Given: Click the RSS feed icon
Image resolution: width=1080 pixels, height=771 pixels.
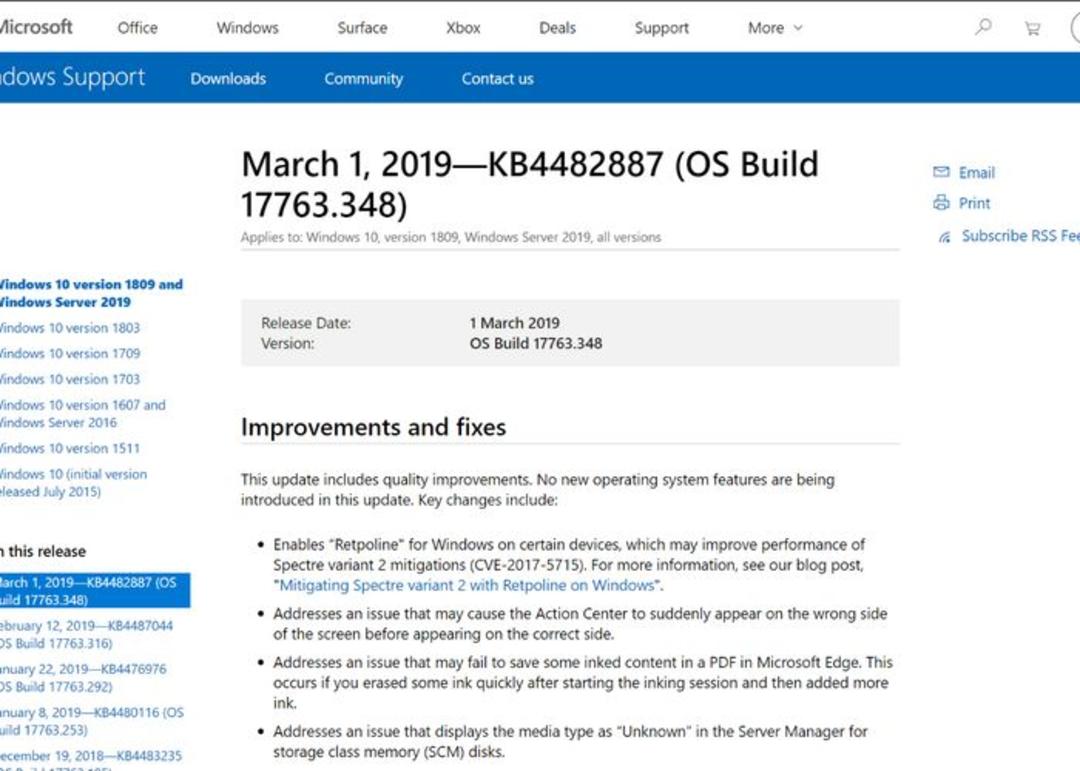Looking at the screenshot, I should [x=944, y=237].
